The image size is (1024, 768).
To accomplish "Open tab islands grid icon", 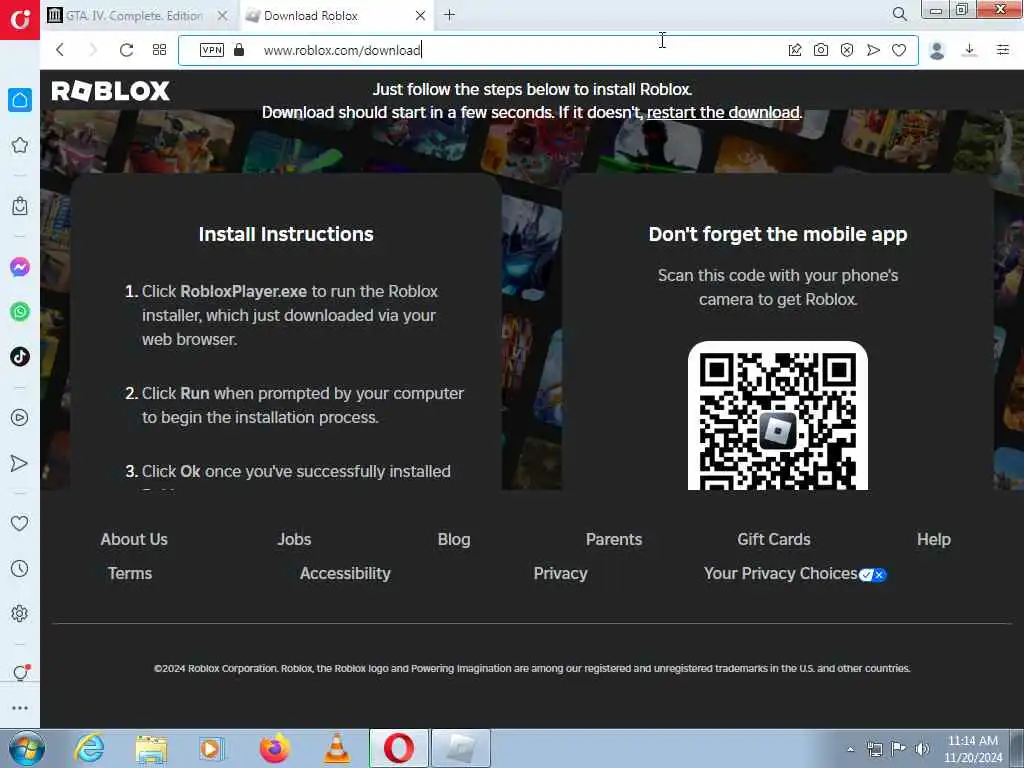I will (159, 50).
